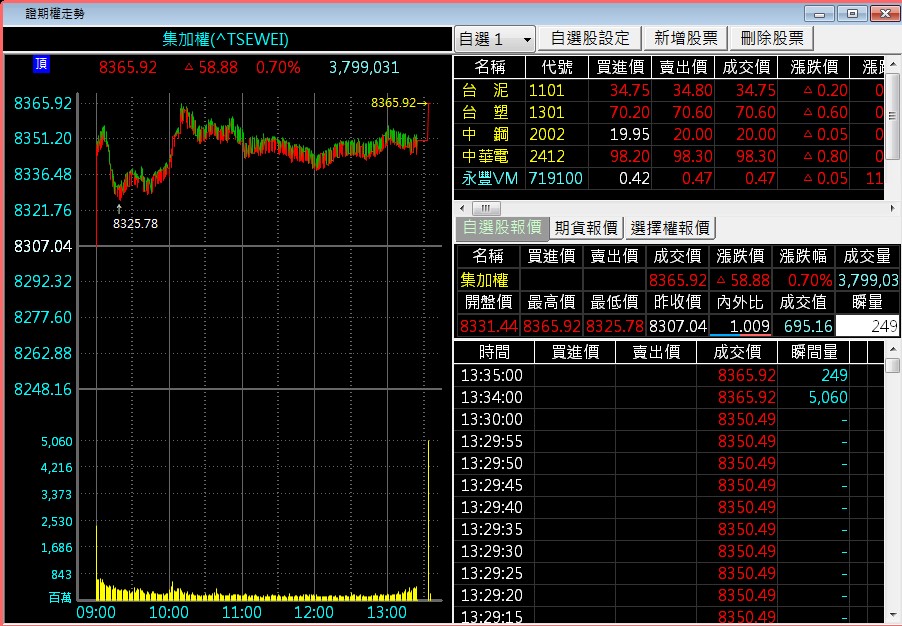Click the 集加權(^TSEWEI) chart title

click(226, 39)
